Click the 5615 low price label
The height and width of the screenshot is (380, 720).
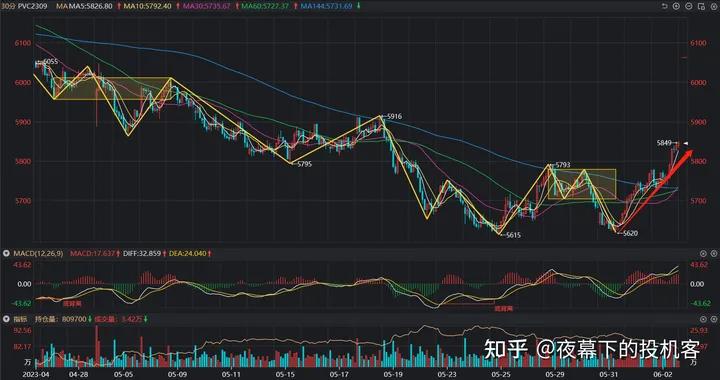point(513,235)
